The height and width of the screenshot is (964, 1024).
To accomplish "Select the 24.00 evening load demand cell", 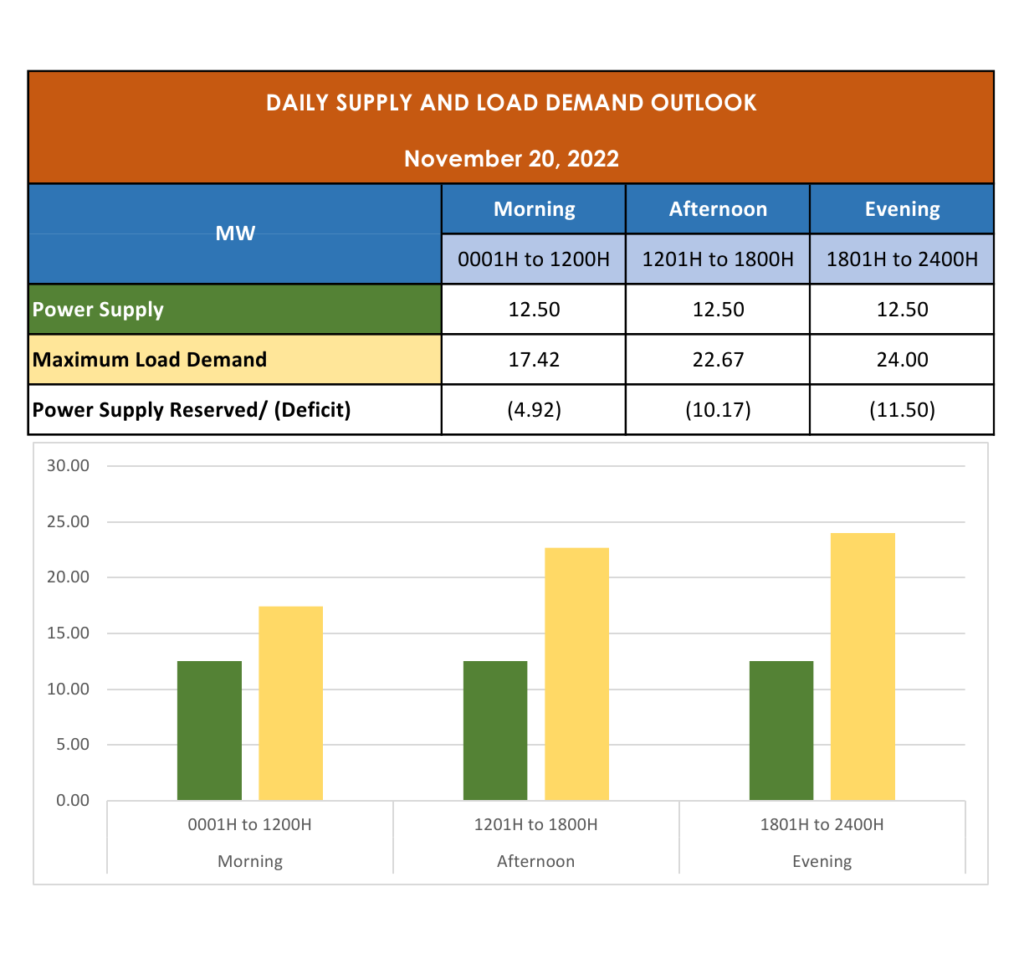I will pos(902,359).
